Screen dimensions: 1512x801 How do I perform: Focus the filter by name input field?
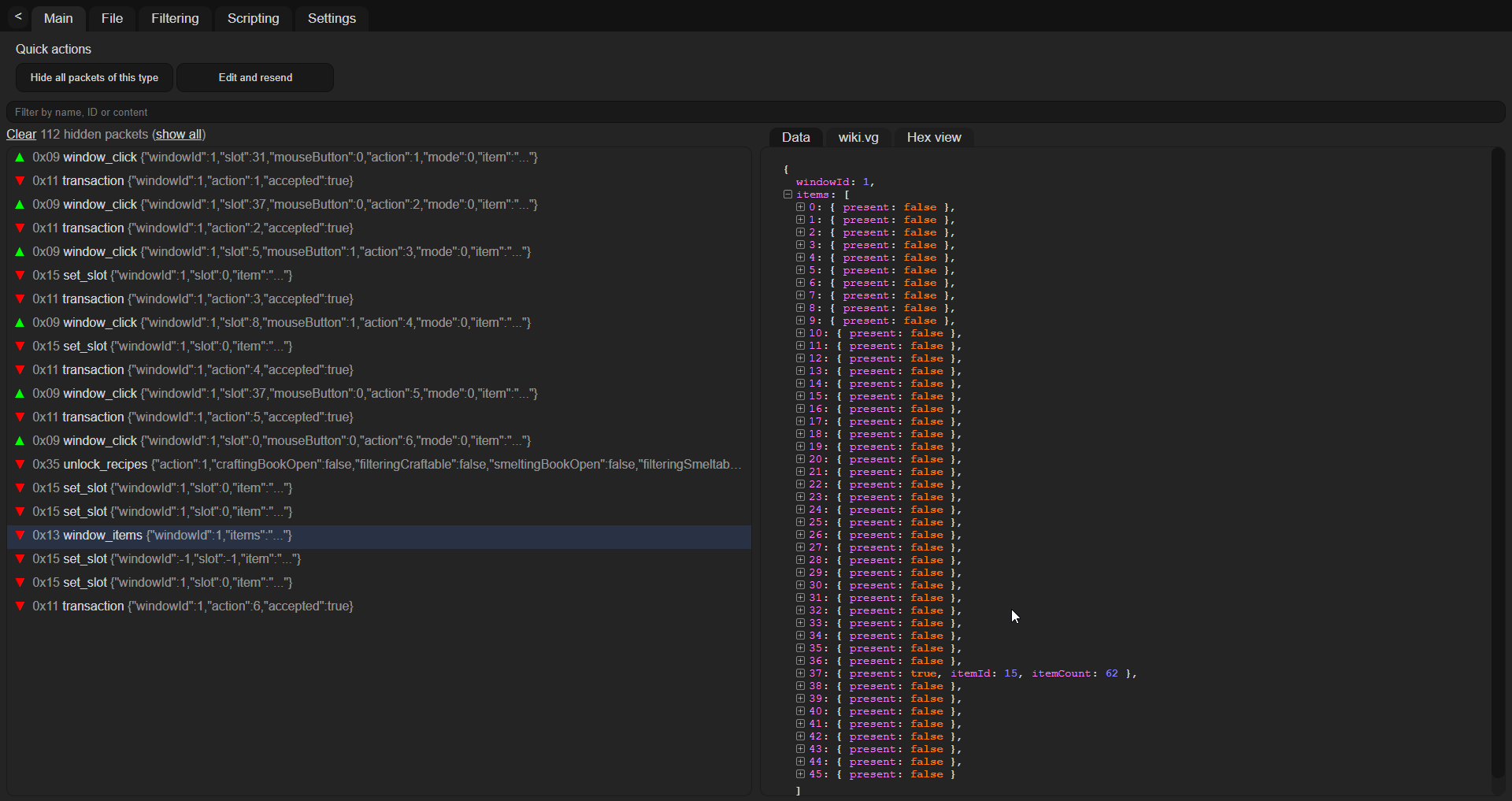point(756,112)
